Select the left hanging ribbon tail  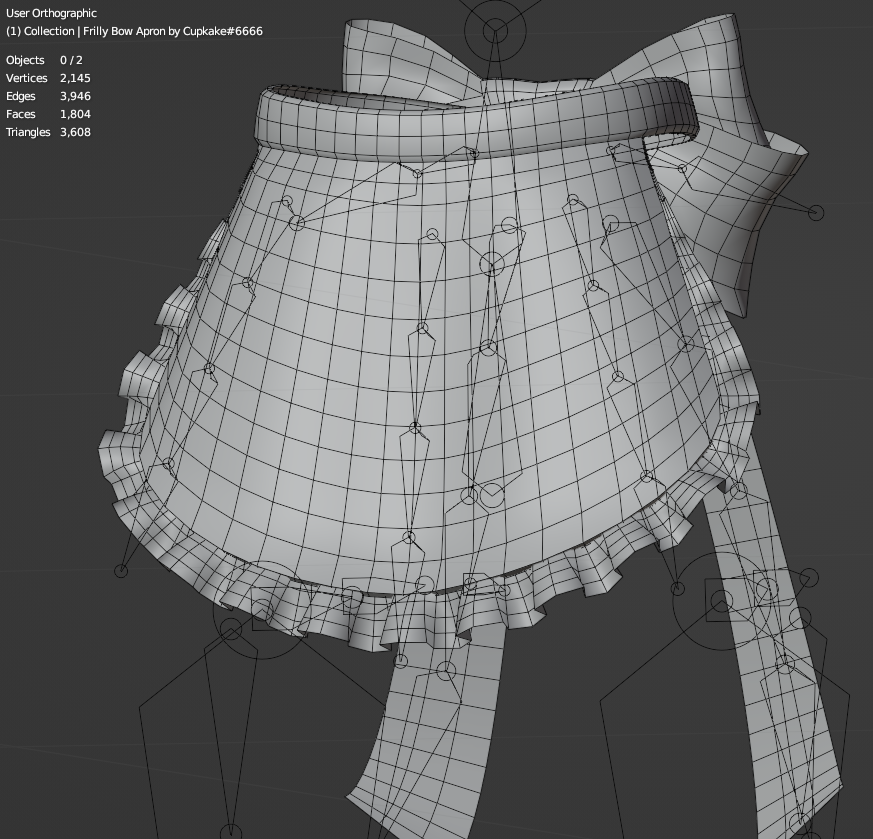coord(440,740)
